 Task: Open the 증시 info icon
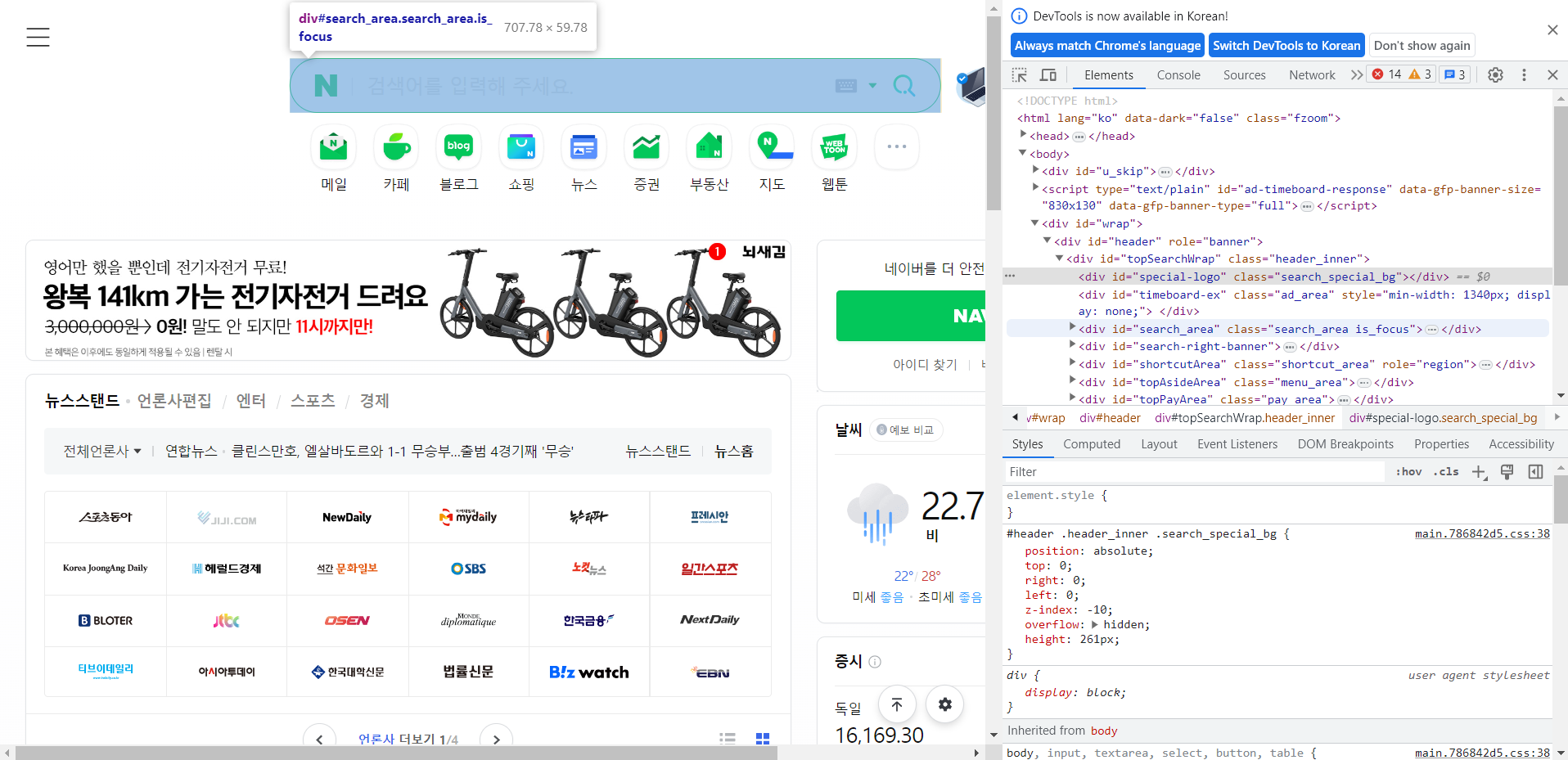[875, 662]
